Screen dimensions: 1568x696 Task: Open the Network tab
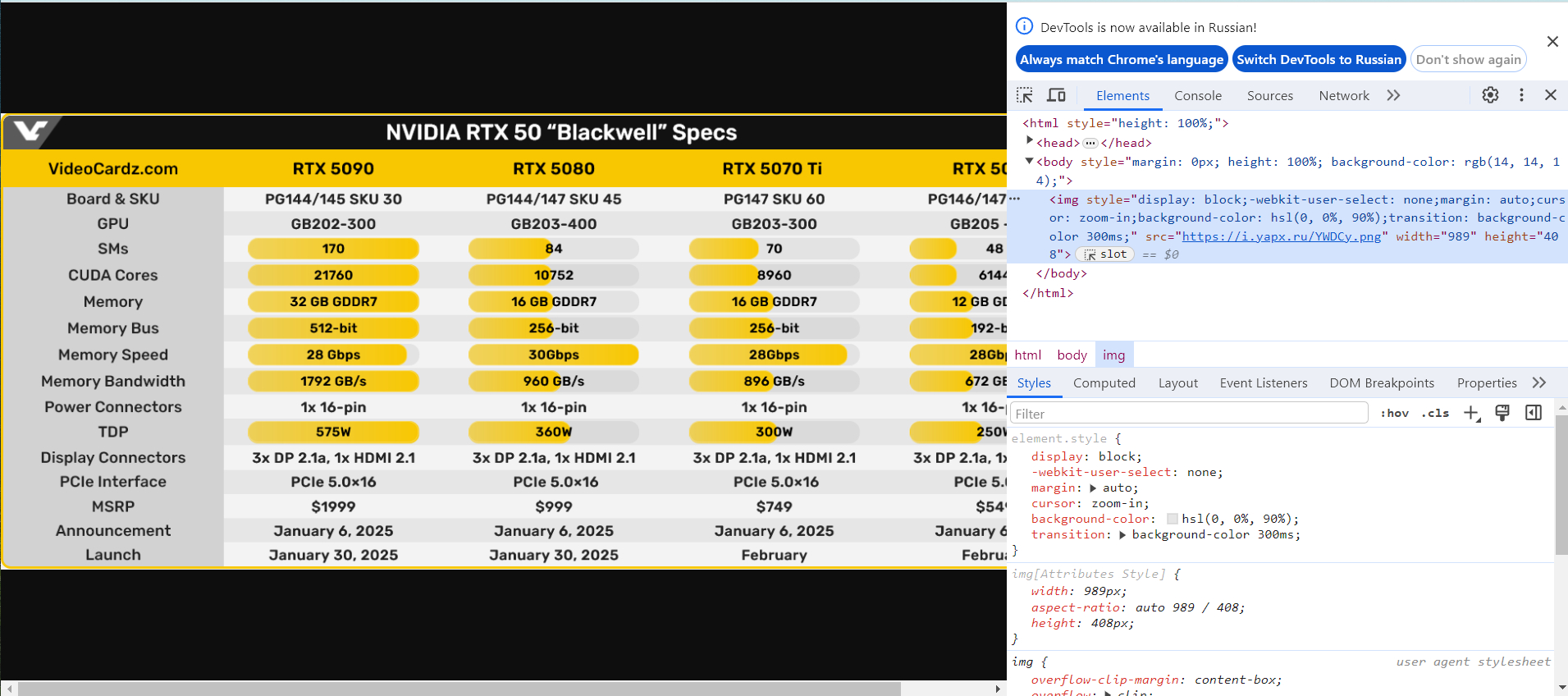coord(1344,96)
